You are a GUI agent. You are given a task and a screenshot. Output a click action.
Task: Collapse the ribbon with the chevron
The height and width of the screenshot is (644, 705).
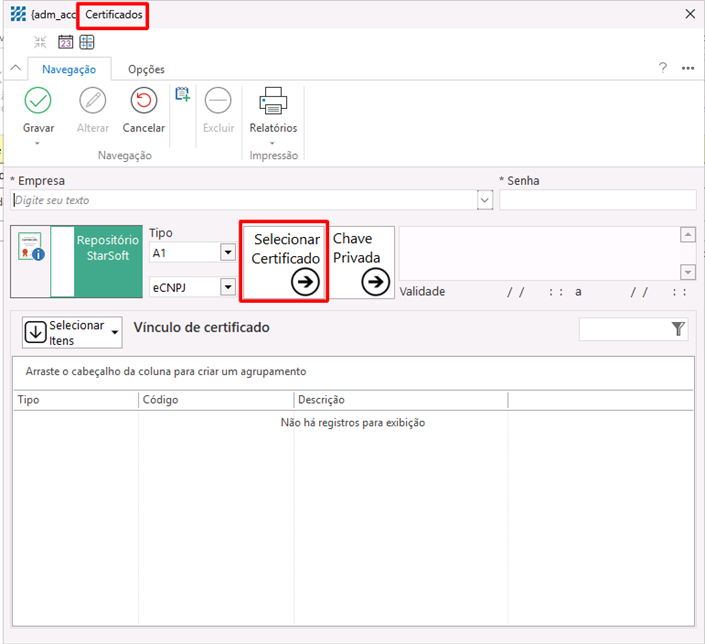15,68
